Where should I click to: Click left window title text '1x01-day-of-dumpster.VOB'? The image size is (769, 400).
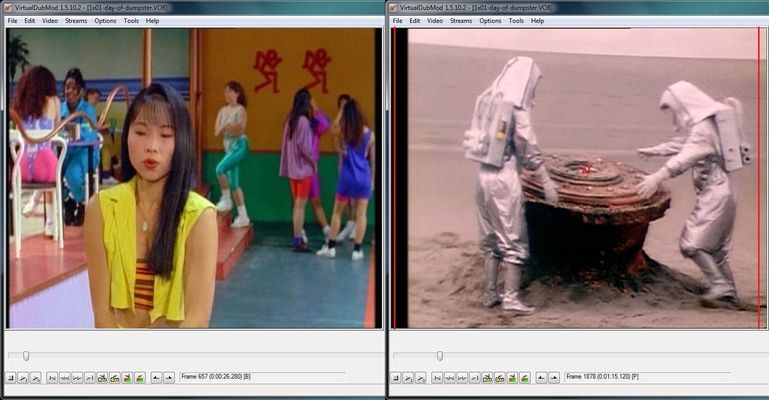128,8
